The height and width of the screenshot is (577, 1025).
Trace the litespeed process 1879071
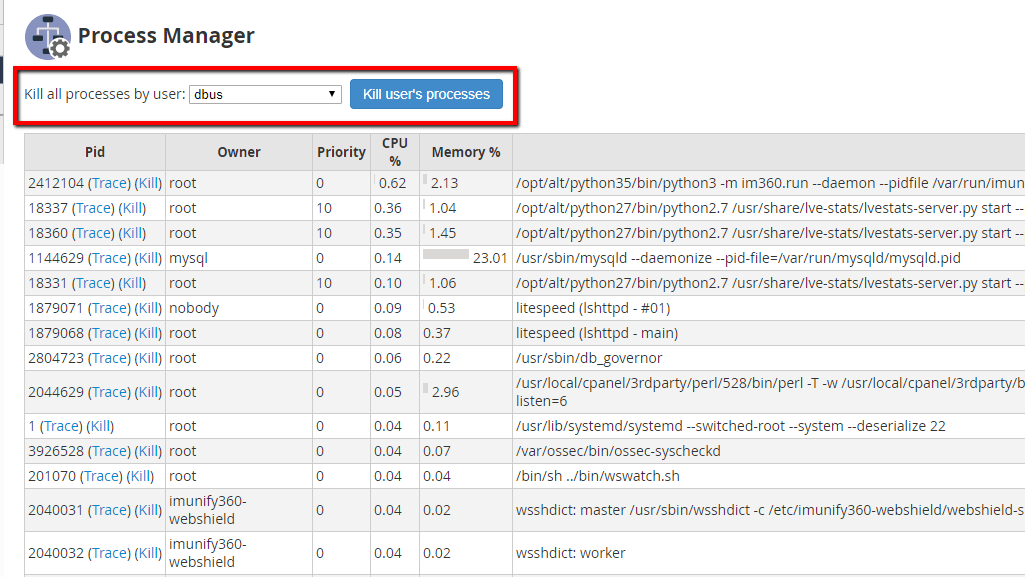tap(108, 308)
